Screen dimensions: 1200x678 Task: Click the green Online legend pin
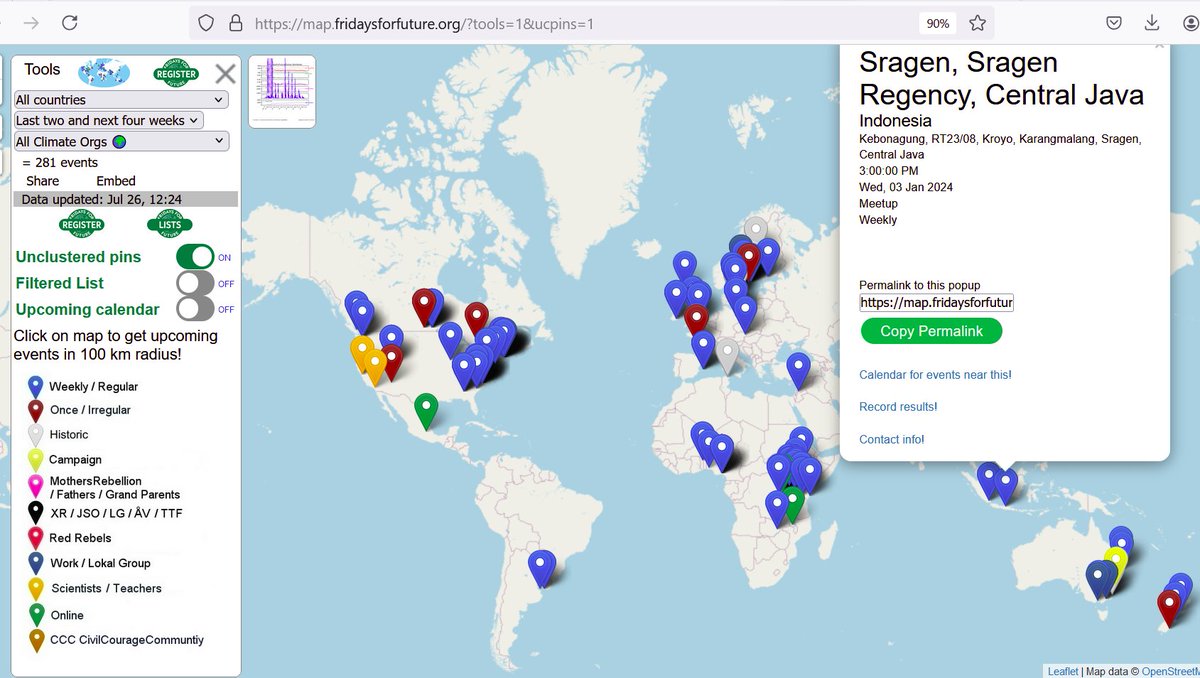36,615
